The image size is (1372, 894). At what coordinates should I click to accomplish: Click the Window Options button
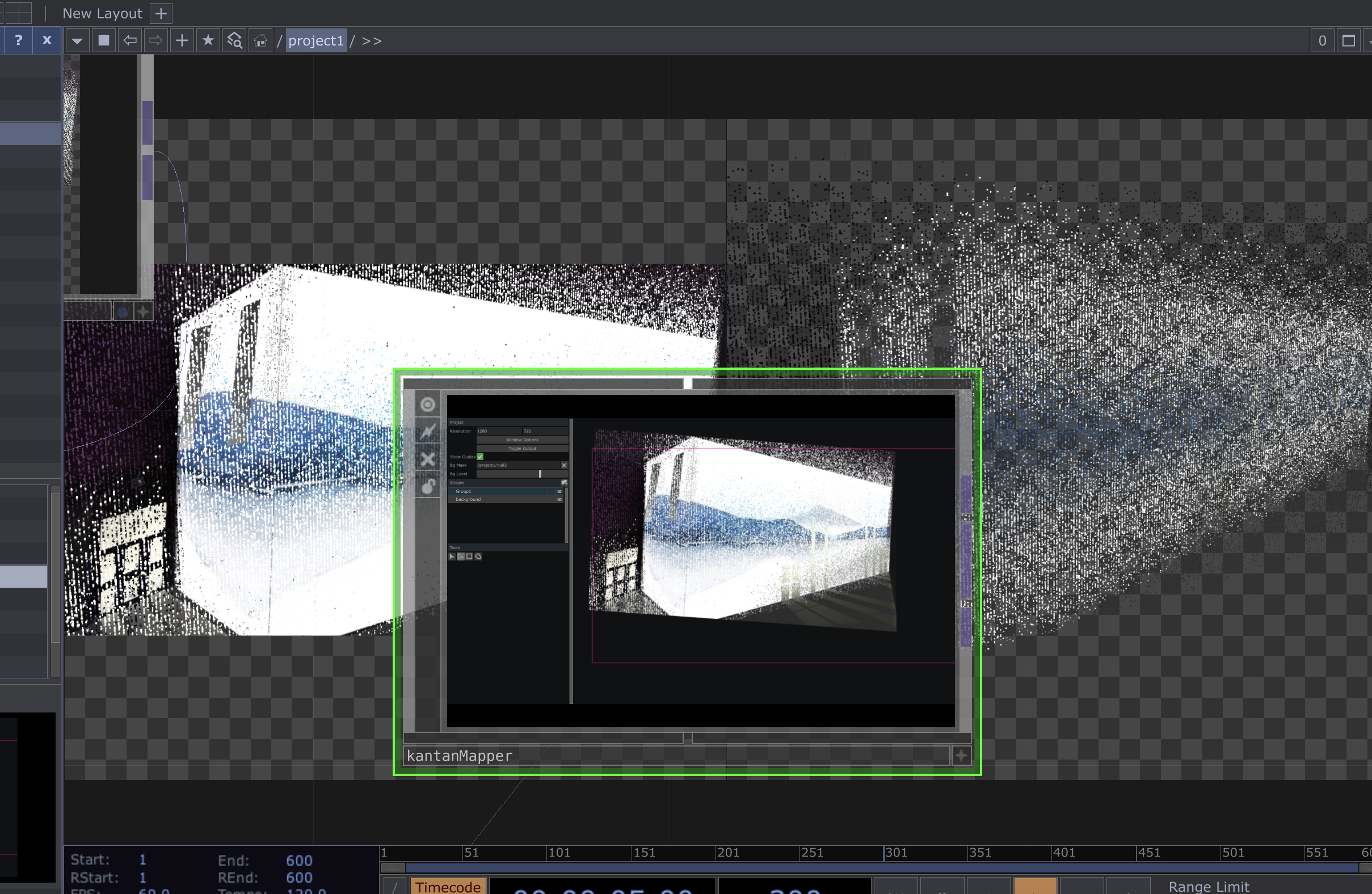coord(523,440)
